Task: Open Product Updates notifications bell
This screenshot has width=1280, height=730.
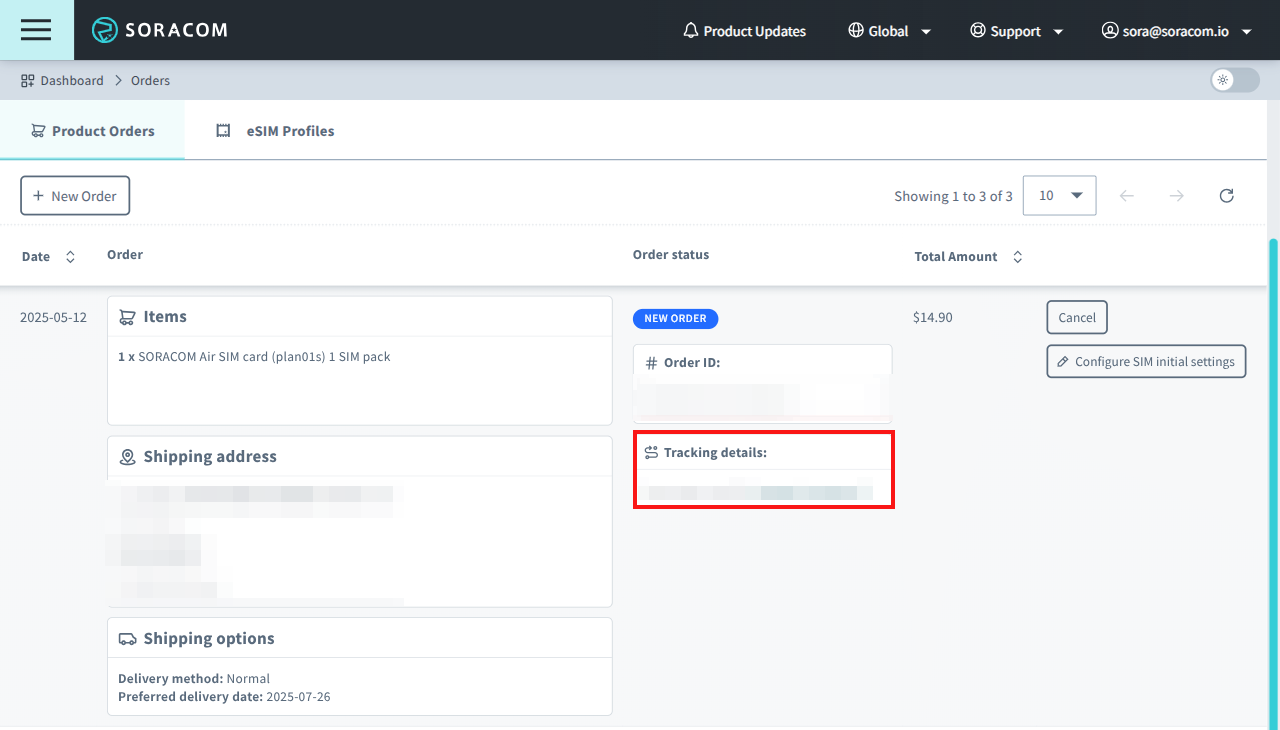Action: click(690, 30)
